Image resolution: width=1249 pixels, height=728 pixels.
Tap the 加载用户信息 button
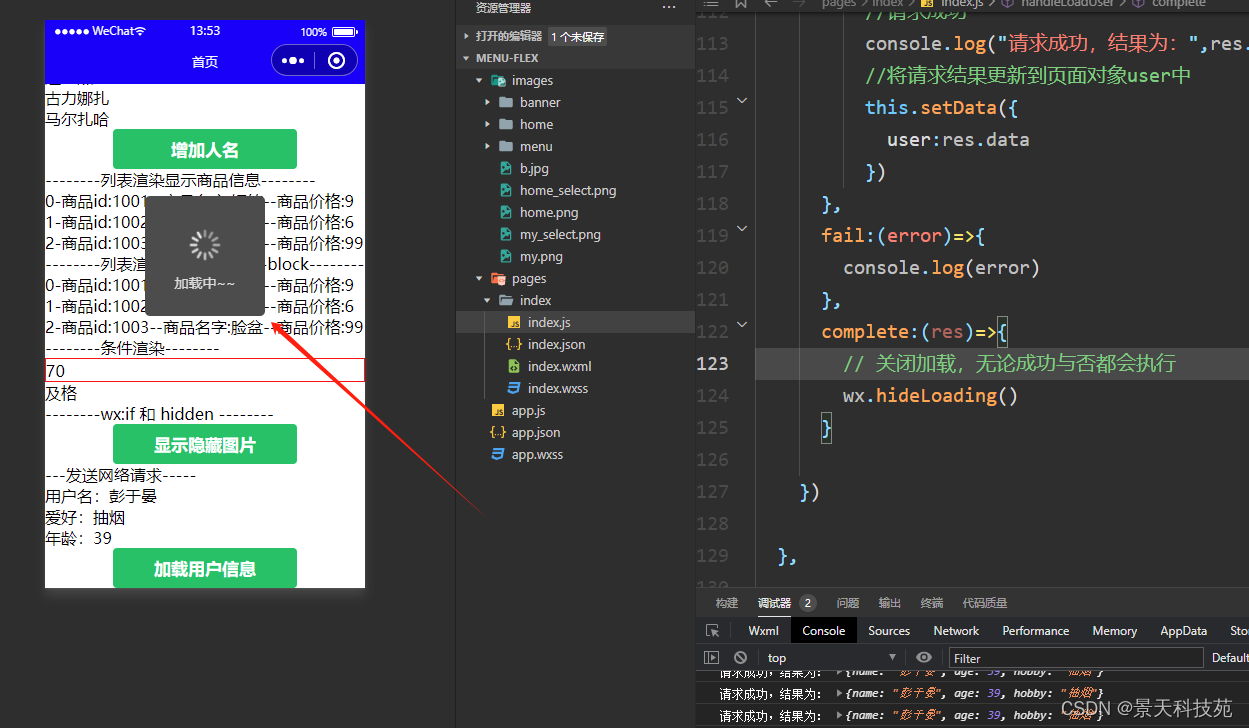(x=205, y=568)
